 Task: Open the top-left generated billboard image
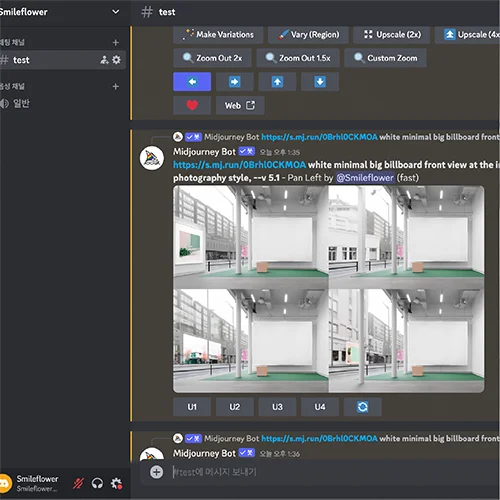point(251,237)
